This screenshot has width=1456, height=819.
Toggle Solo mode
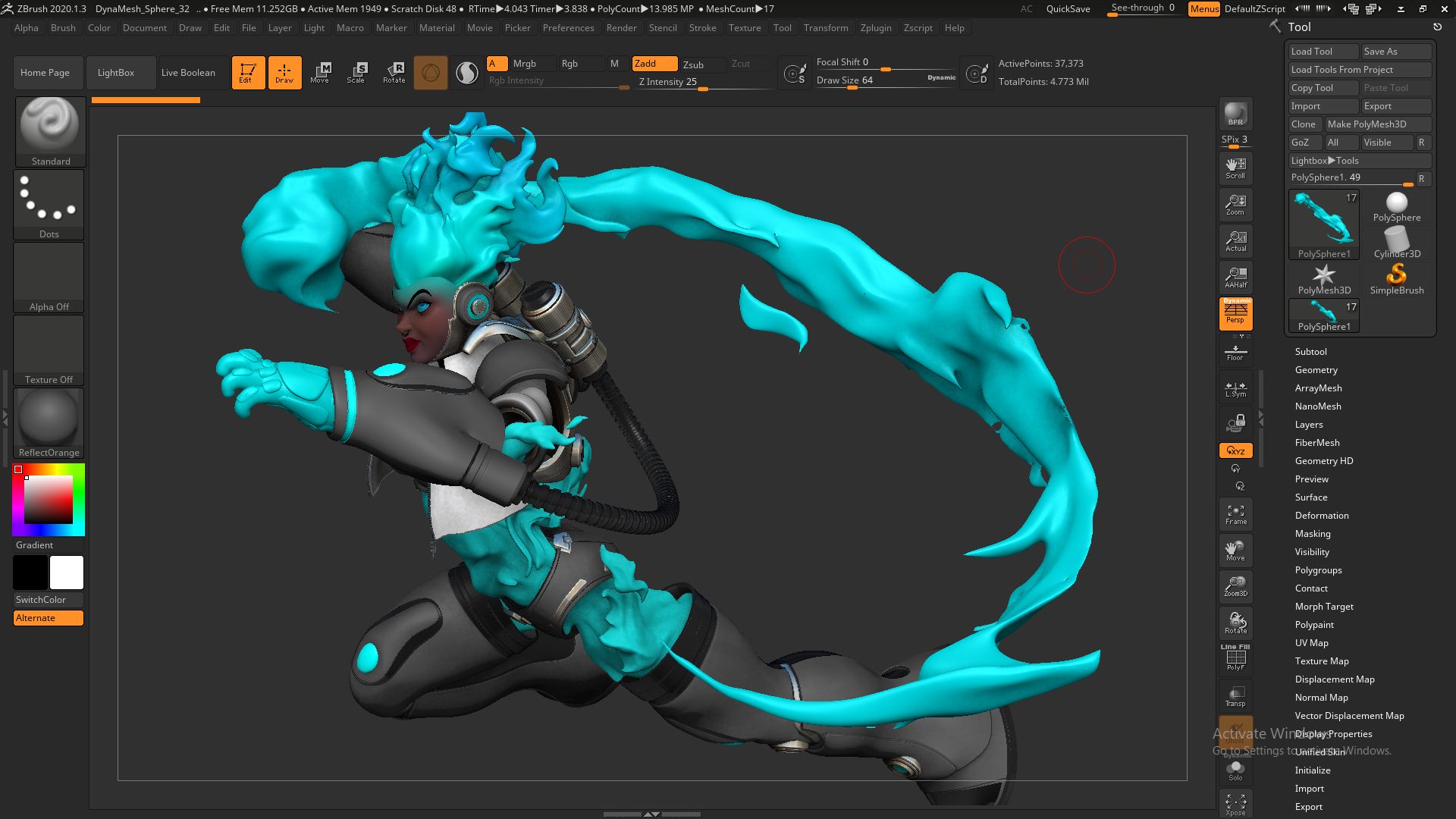[1235, 770]
